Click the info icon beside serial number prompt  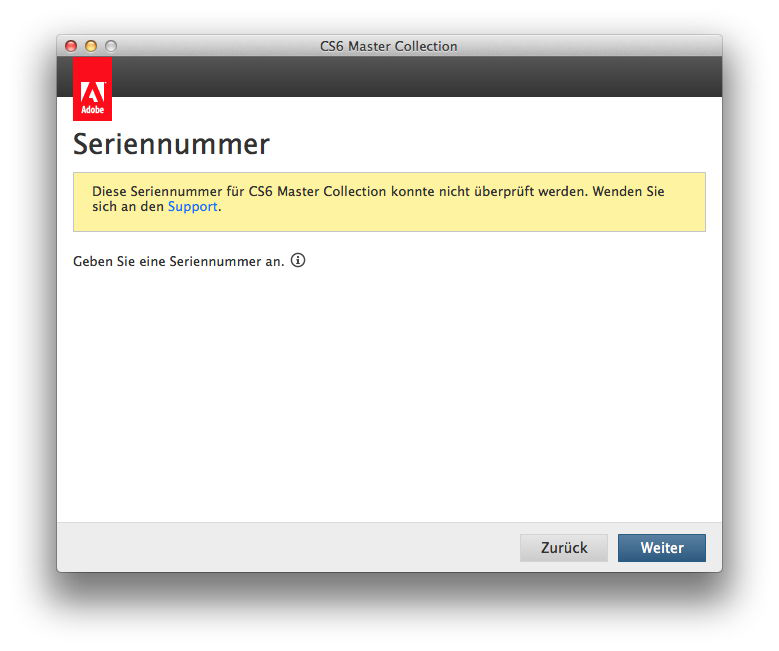pyautogui.click(x=298, y=261)
